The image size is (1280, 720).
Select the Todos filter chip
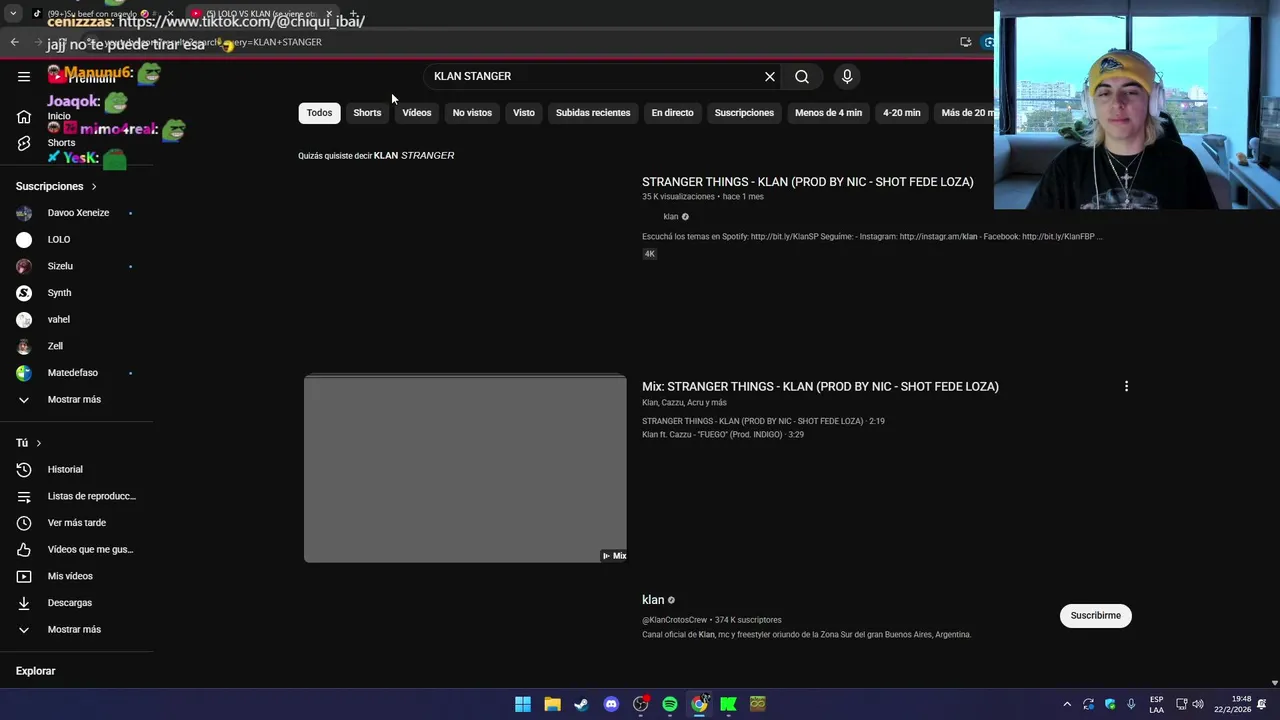319,113
